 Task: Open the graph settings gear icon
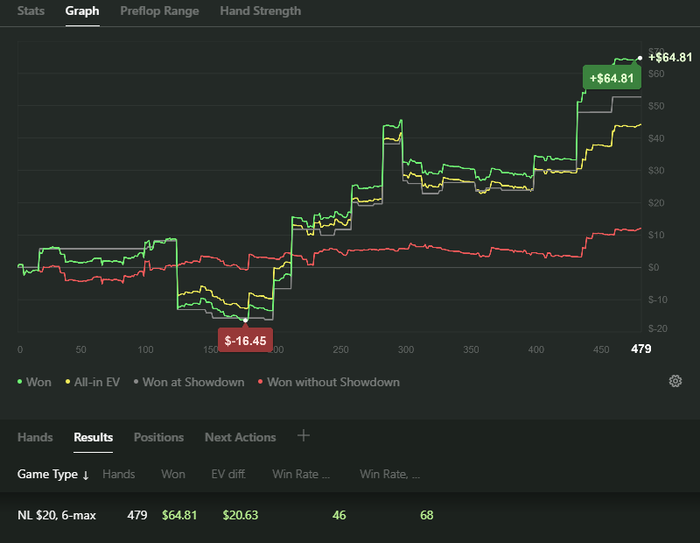(x=675, y=381)
